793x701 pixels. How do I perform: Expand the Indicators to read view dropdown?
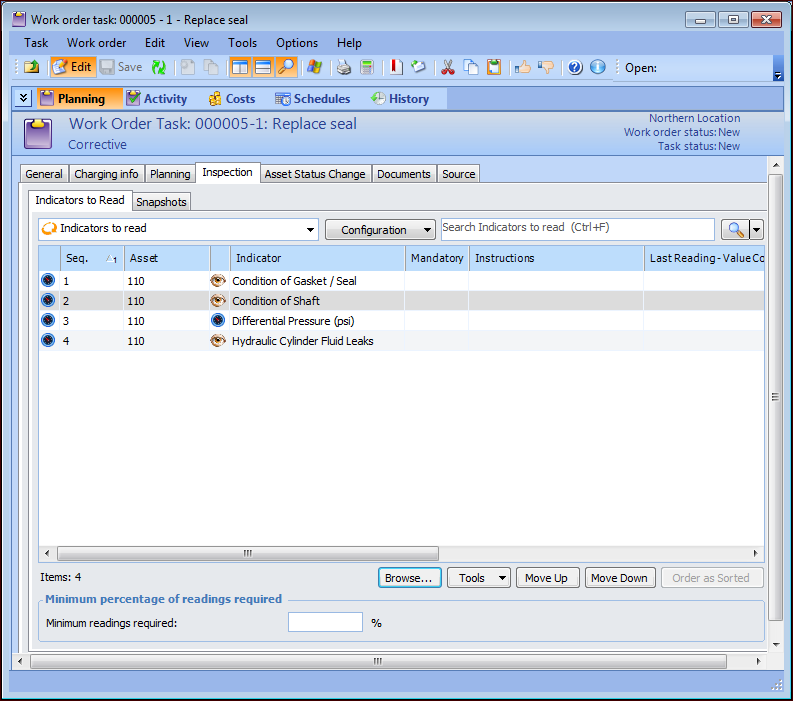tap(310, 229)
